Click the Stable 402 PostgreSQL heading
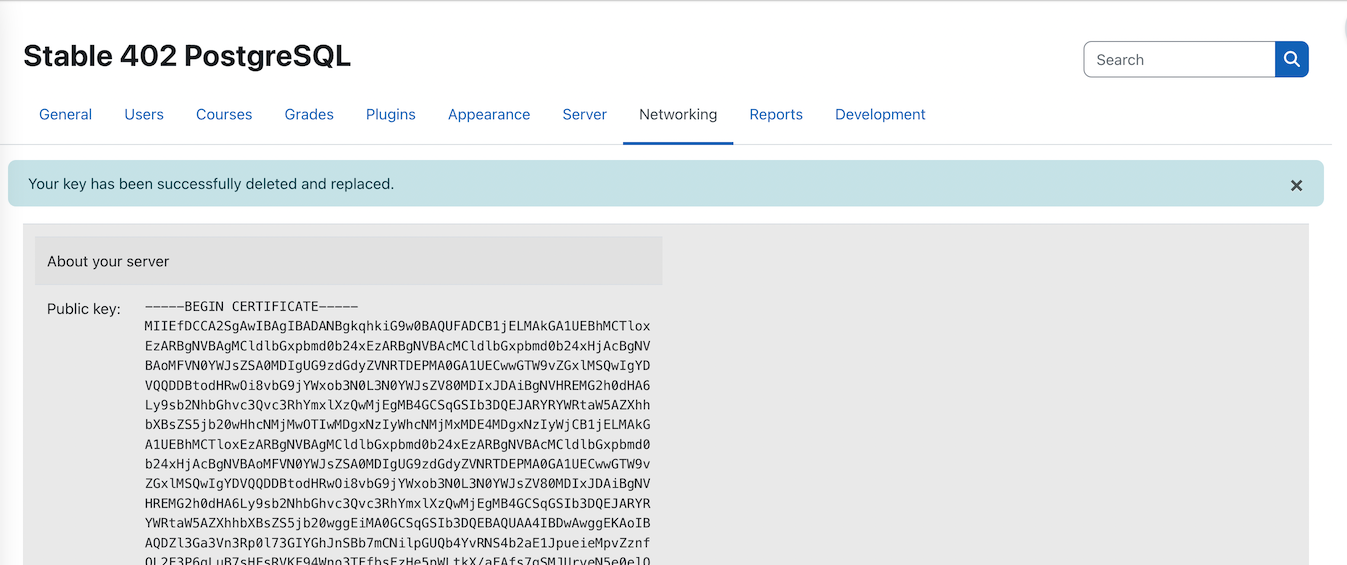 pos(187,56)
